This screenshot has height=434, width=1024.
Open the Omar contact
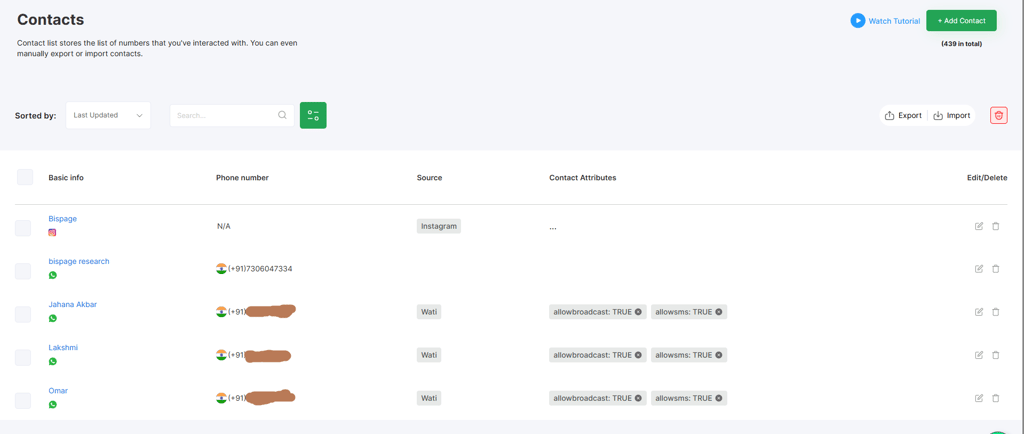pos(58,390)
